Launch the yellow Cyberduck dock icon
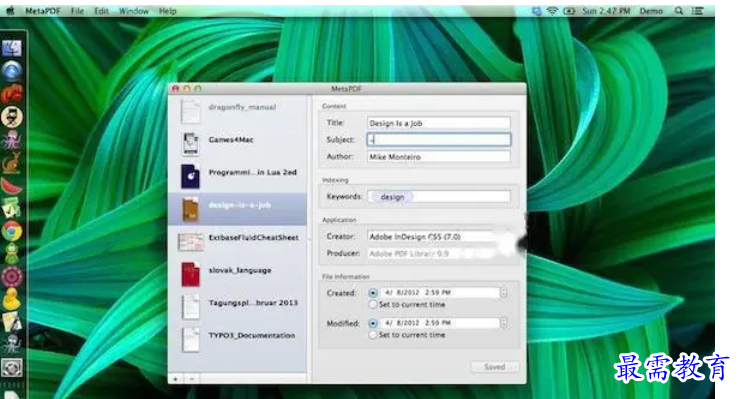This screenshot has width=738, height=399. click(x=12, y=299)
